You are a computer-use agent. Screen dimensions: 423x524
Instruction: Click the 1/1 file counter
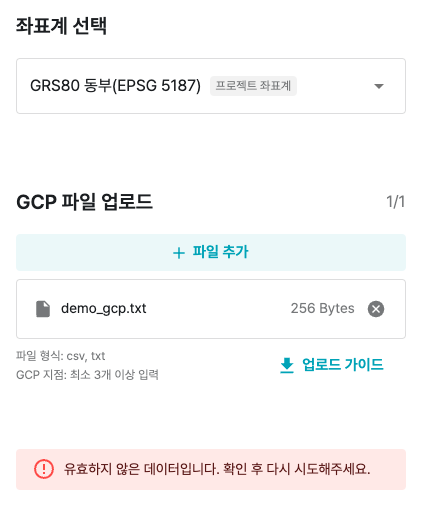click(396, 202)
